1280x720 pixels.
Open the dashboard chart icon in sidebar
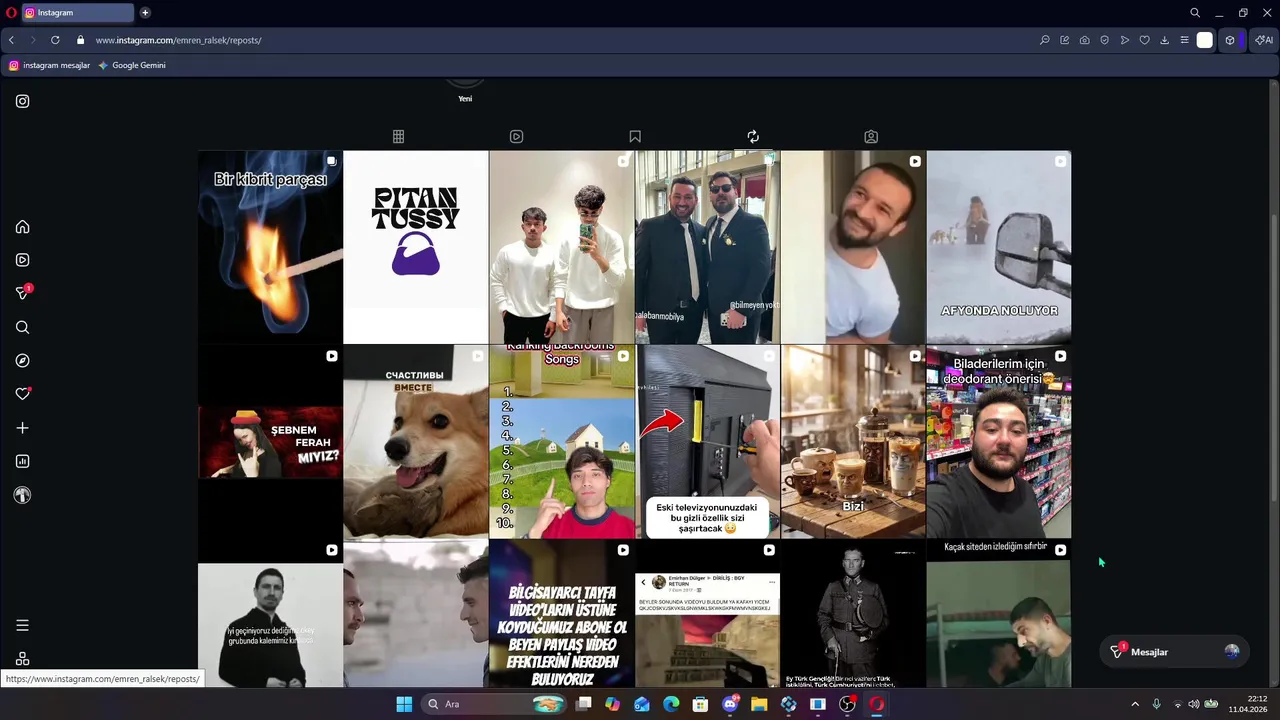[x=22, y=461]
